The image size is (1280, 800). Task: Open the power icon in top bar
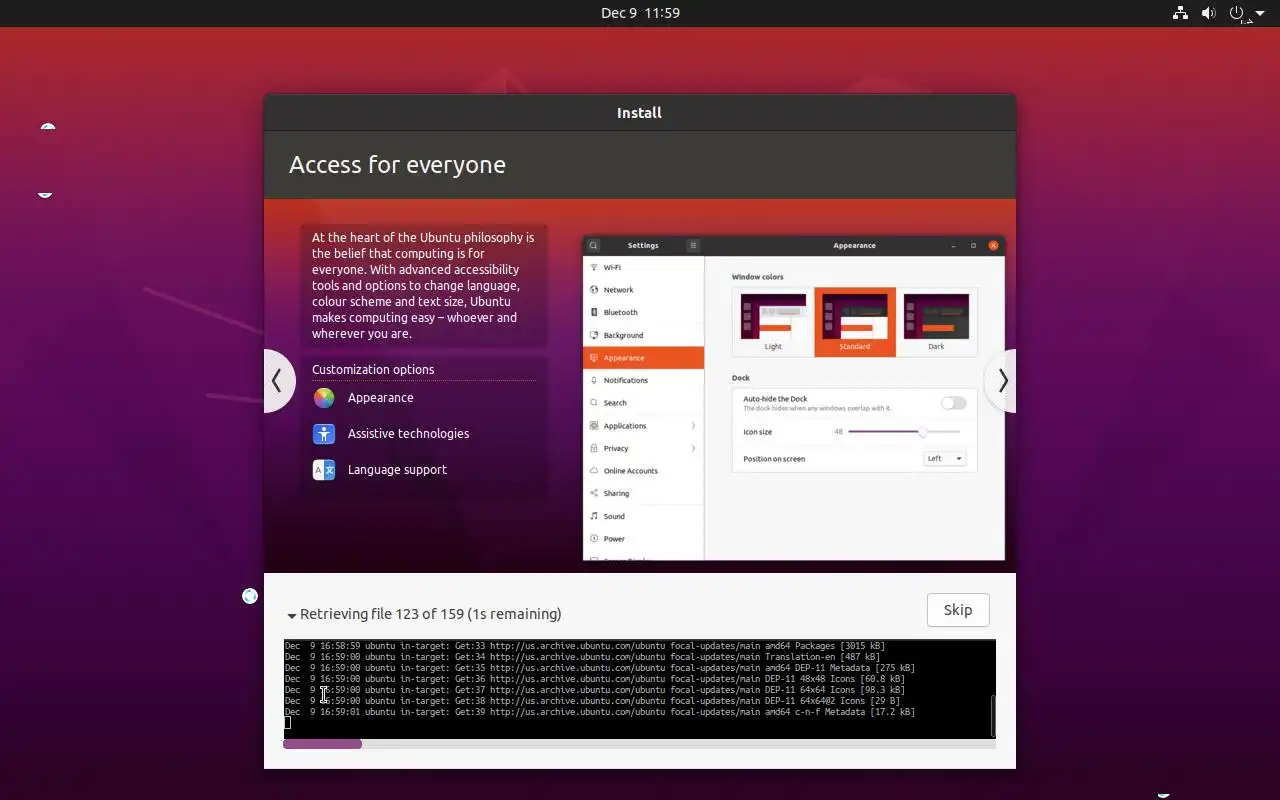1237,13
